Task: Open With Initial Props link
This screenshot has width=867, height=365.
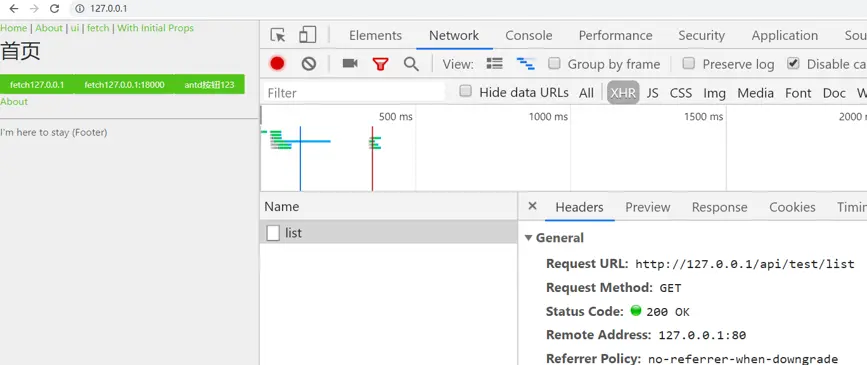Action: [155, 28]
